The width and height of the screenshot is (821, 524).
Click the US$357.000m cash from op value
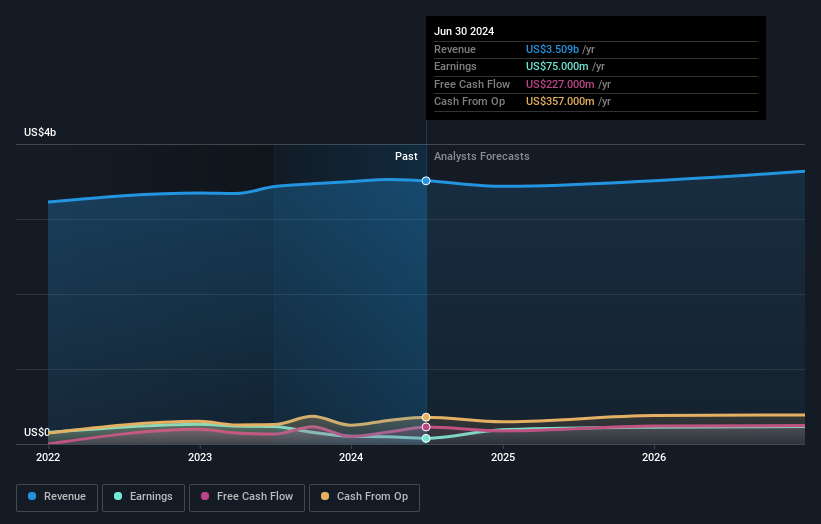(560, 102)
